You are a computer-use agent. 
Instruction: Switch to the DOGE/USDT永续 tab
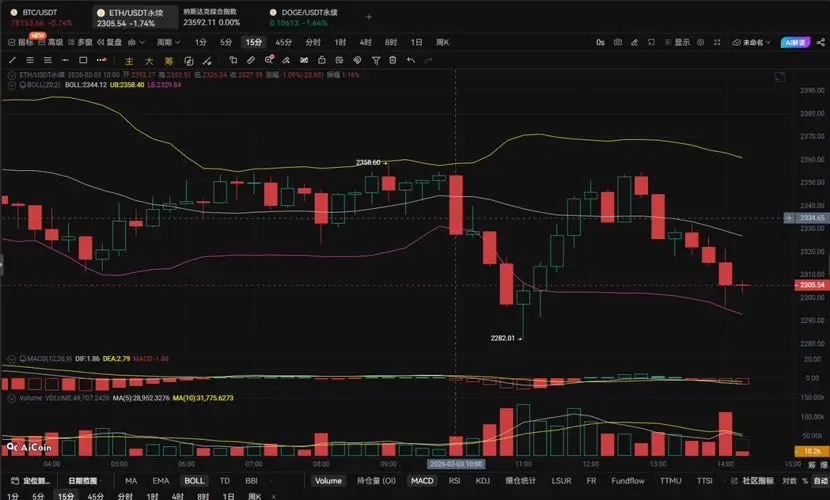pos(304,17)
